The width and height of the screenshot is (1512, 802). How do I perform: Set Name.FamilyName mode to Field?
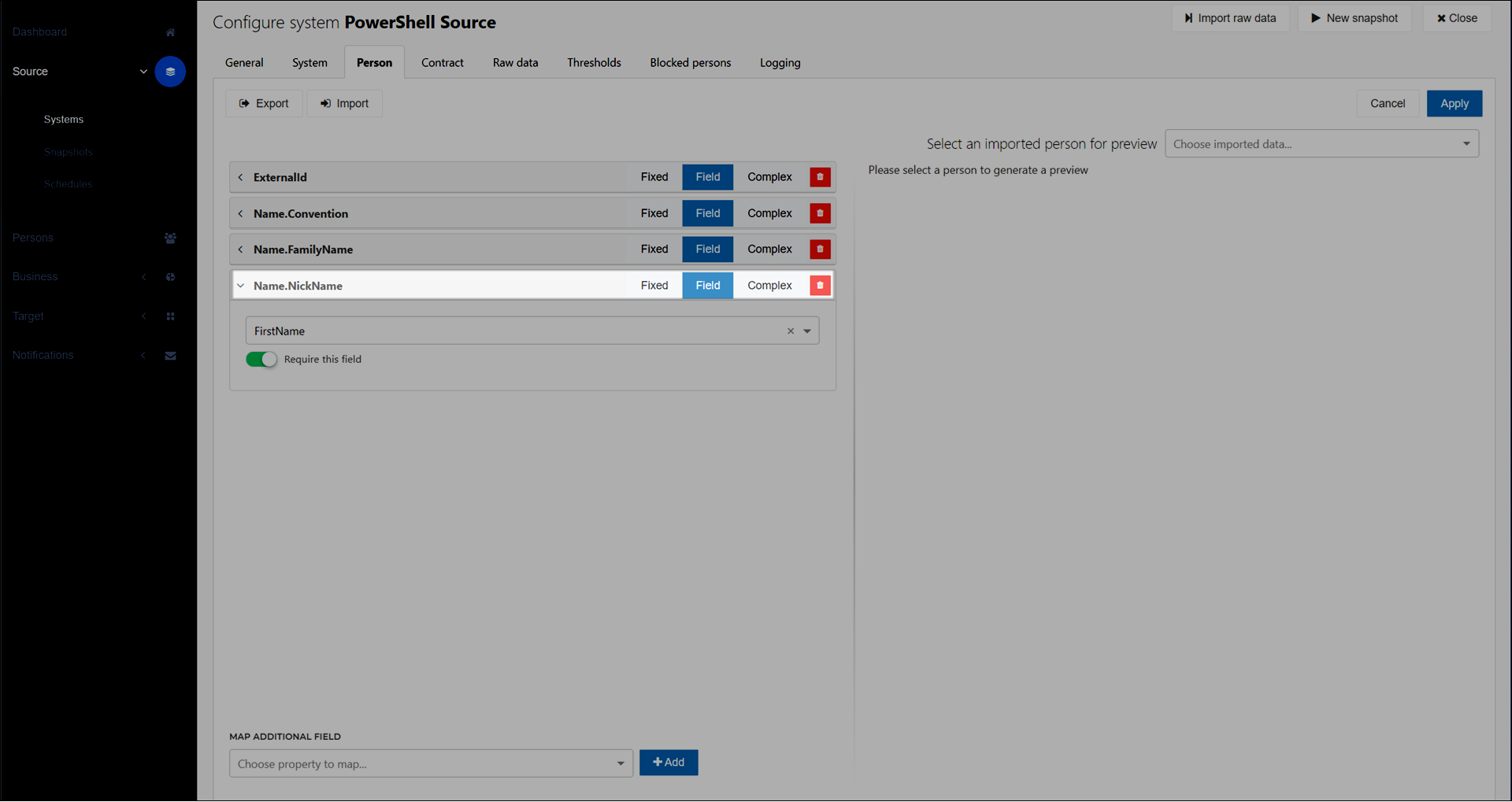pos(708,249)
